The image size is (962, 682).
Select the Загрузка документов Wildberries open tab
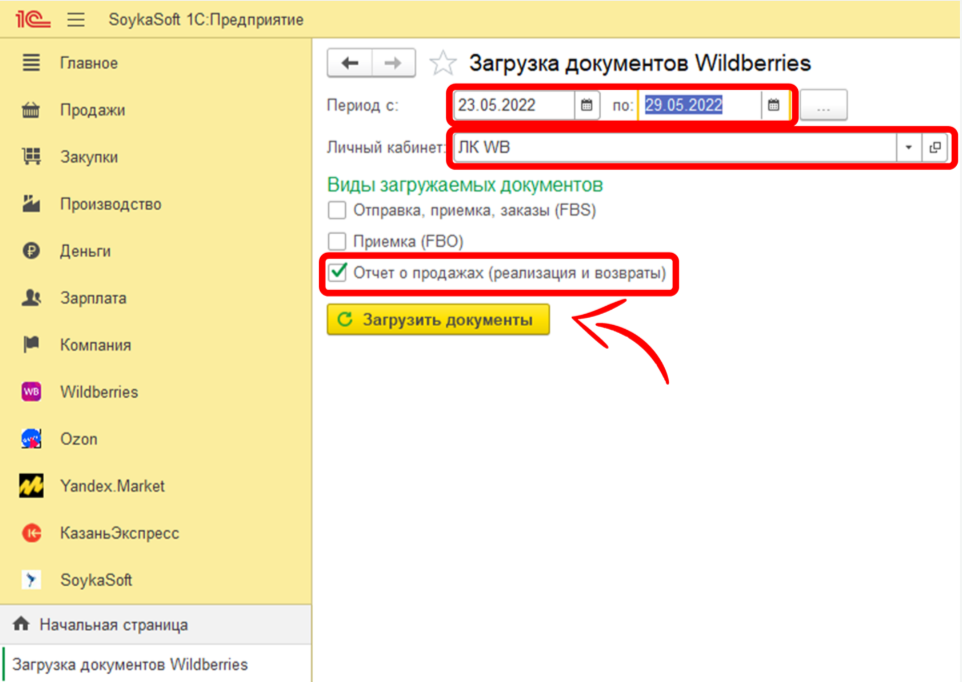click(x=130, y=664)
